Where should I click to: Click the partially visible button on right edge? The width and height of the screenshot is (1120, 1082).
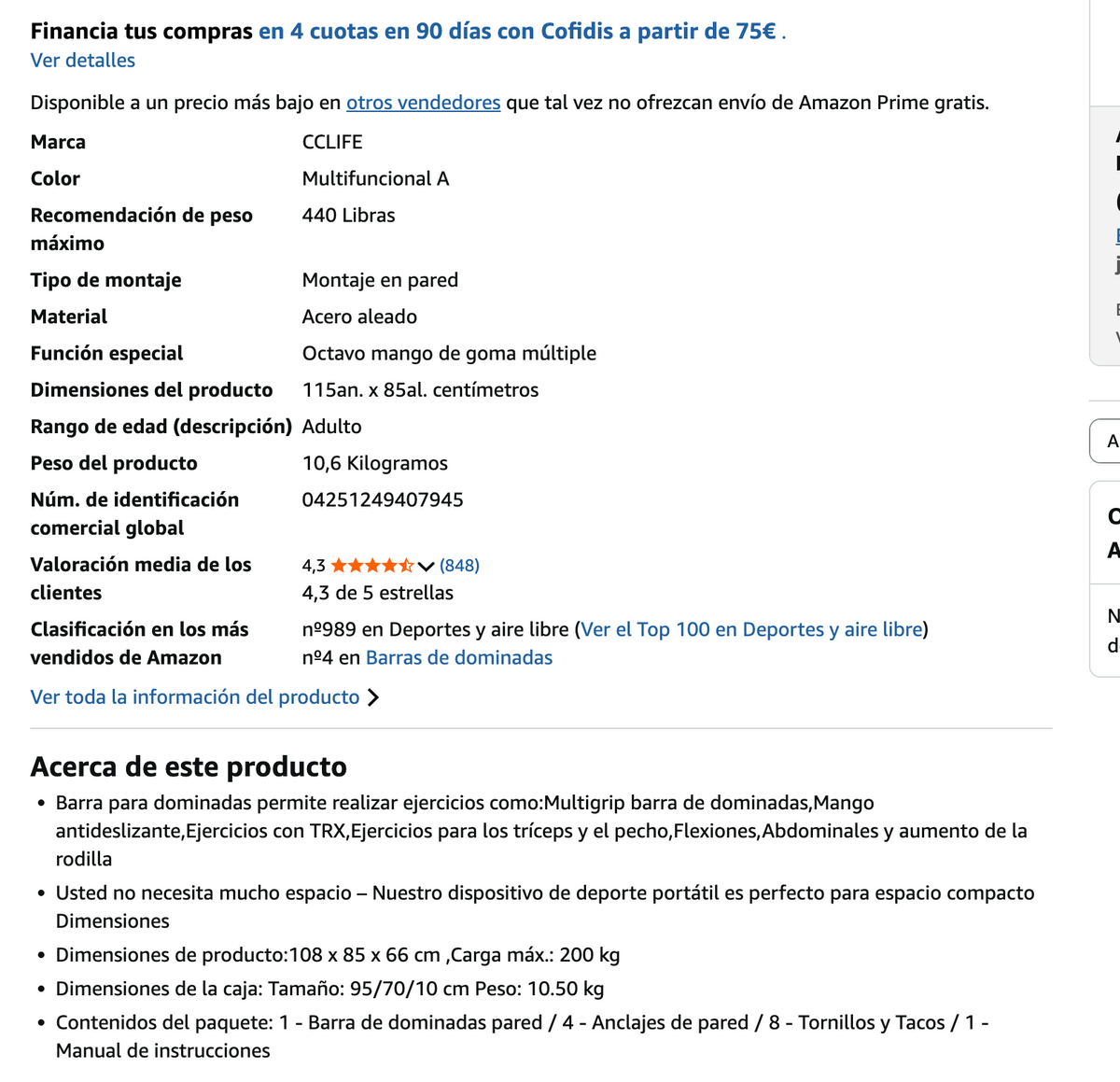coord(1106,442)
